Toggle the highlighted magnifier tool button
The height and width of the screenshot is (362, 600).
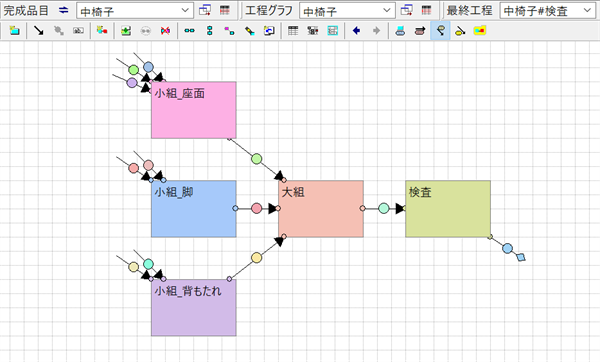440,31
